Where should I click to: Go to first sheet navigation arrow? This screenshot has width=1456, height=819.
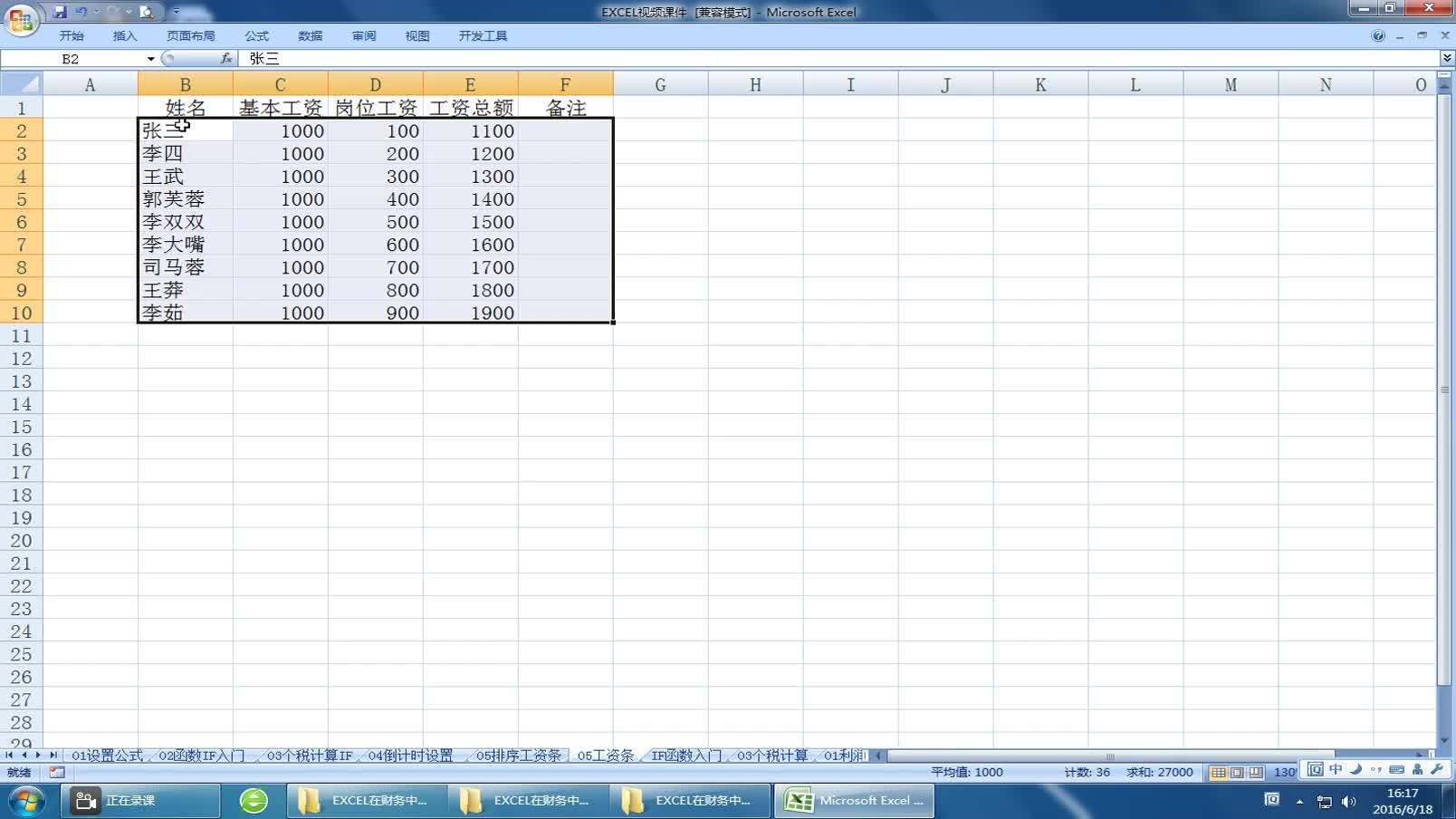click(x=9, y=756)
